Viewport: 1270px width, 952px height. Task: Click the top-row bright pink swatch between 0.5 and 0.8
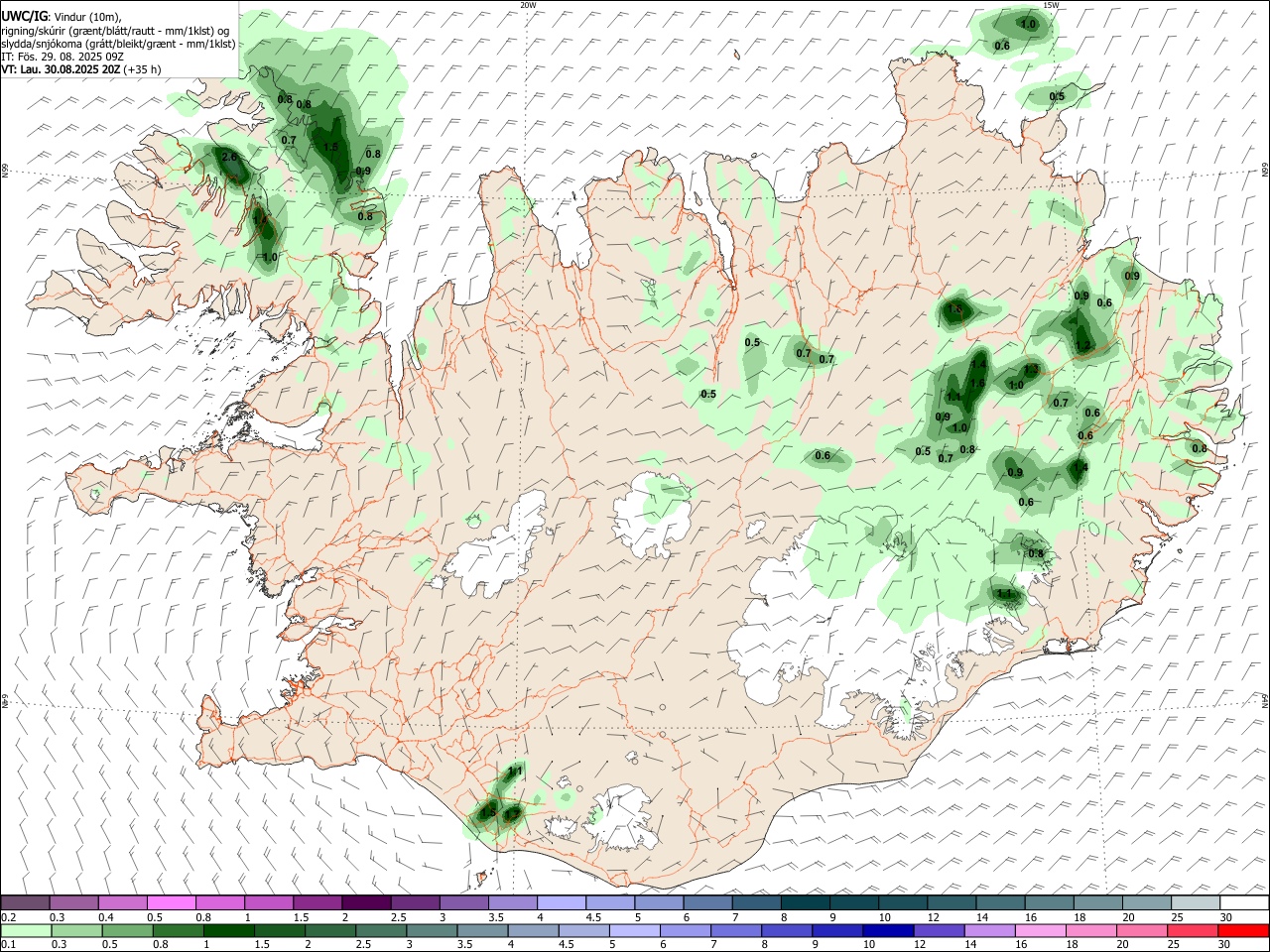(172, 902)
